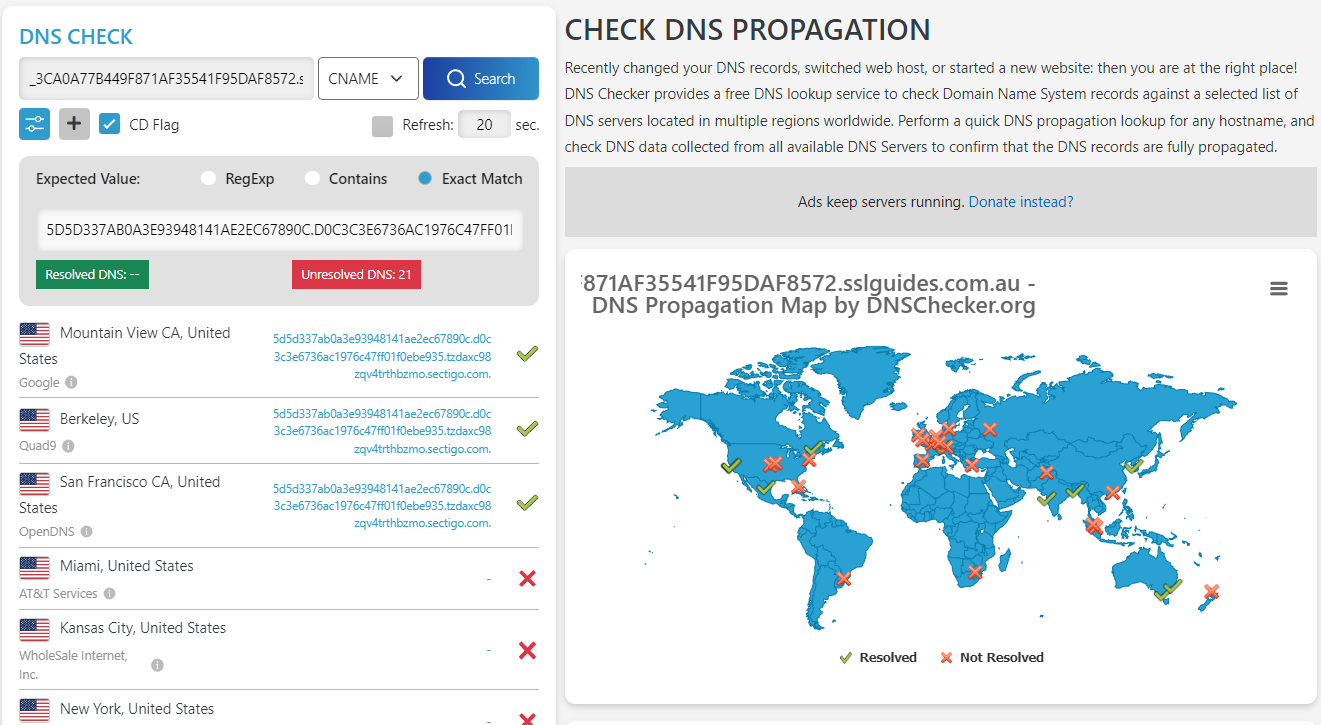
Task: Select the Contains expected value option
Action: (x=311, y=178)
